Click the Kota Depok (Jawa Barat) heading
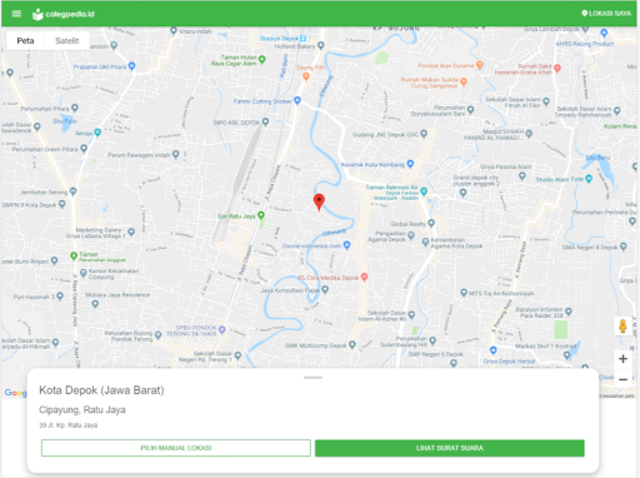 (102, 391)
